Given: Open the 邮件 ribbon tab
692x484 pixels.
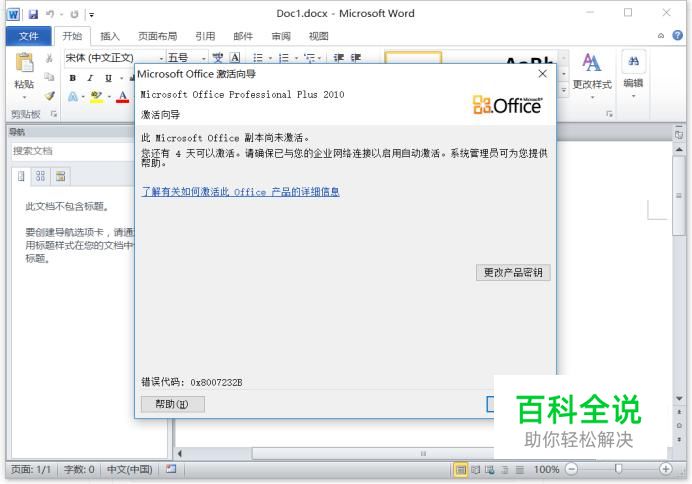Looking at the screenshot, I should pyautogui.click(x=243, y=36).
